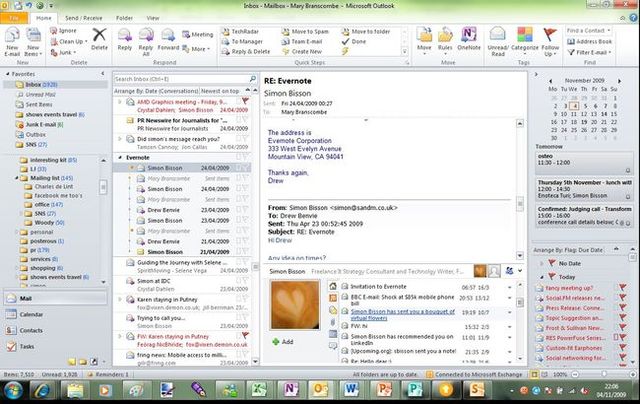Switch to the View tab
The height and width of the screenshot is (404, 640).
coord(153,18)
